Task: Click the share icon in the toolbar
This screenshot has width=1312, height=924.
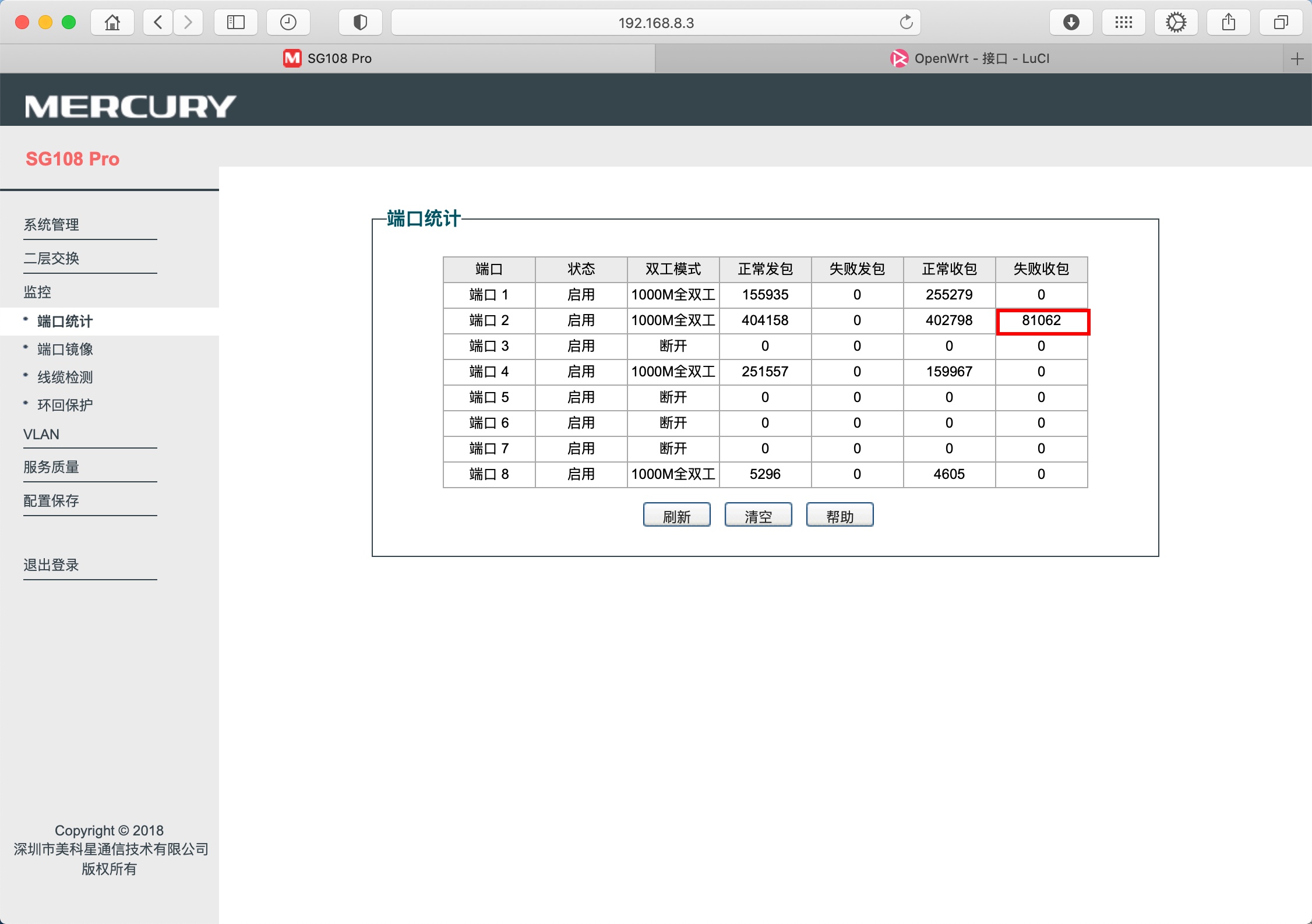Action: pos(1228,22)
